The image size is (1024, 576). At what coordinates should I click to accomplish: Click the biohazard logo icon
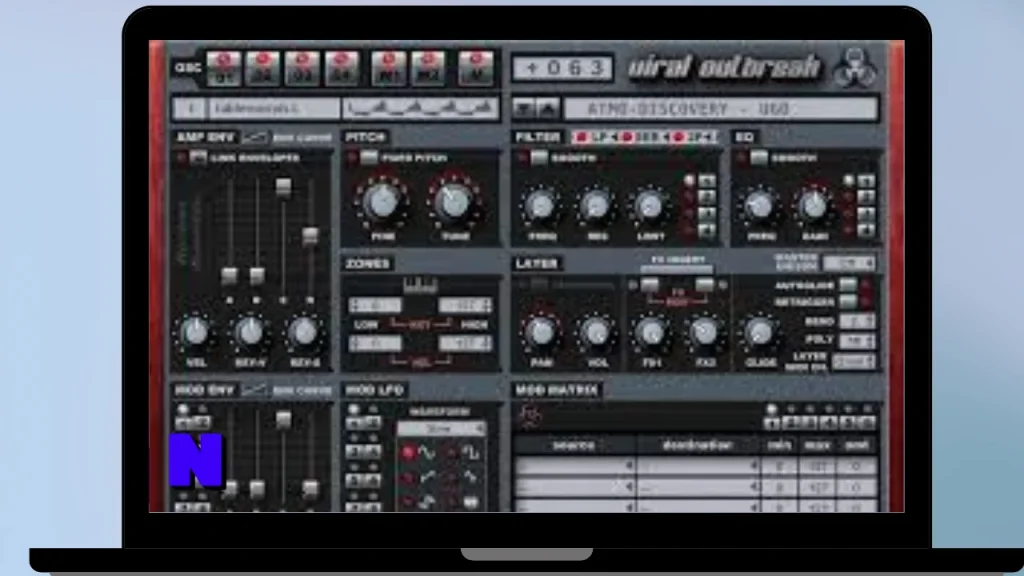(854, 68)
